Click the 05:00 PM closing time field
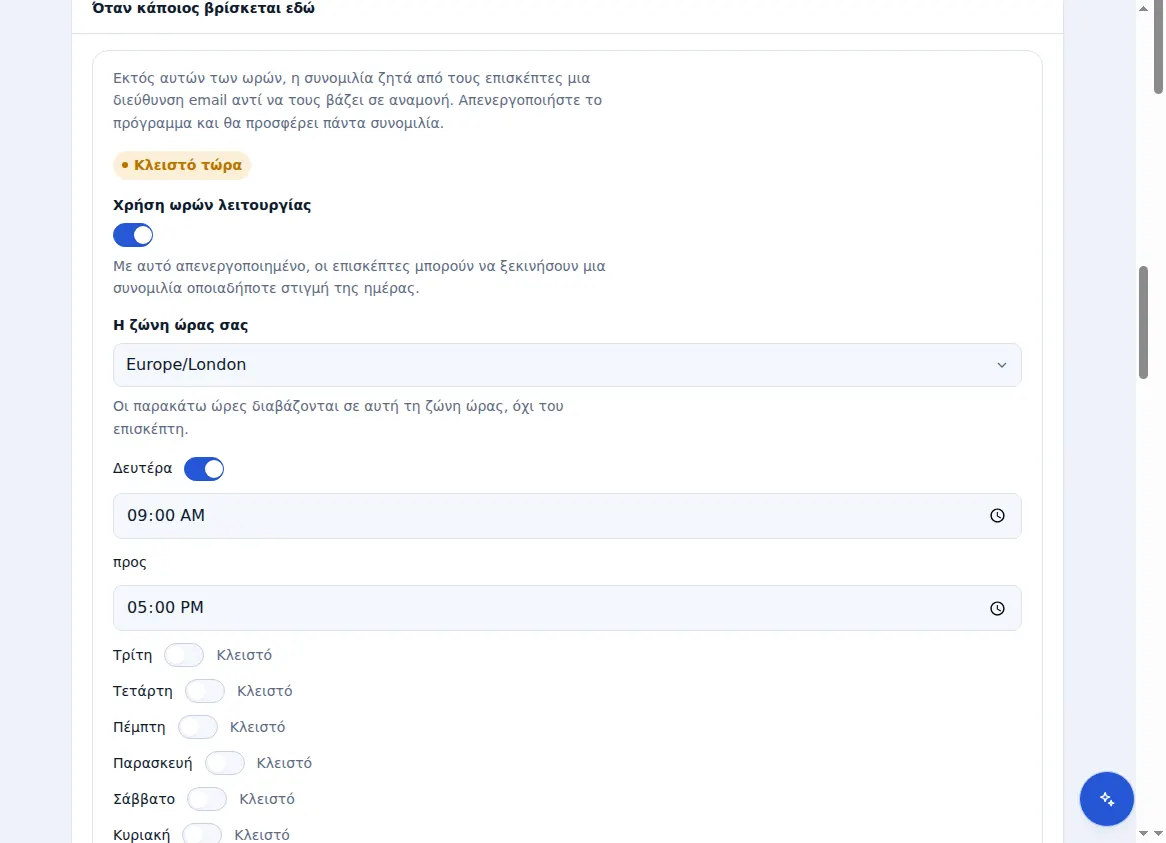The width and height of the screenshot is (1166, 843). tap(567, 608)
